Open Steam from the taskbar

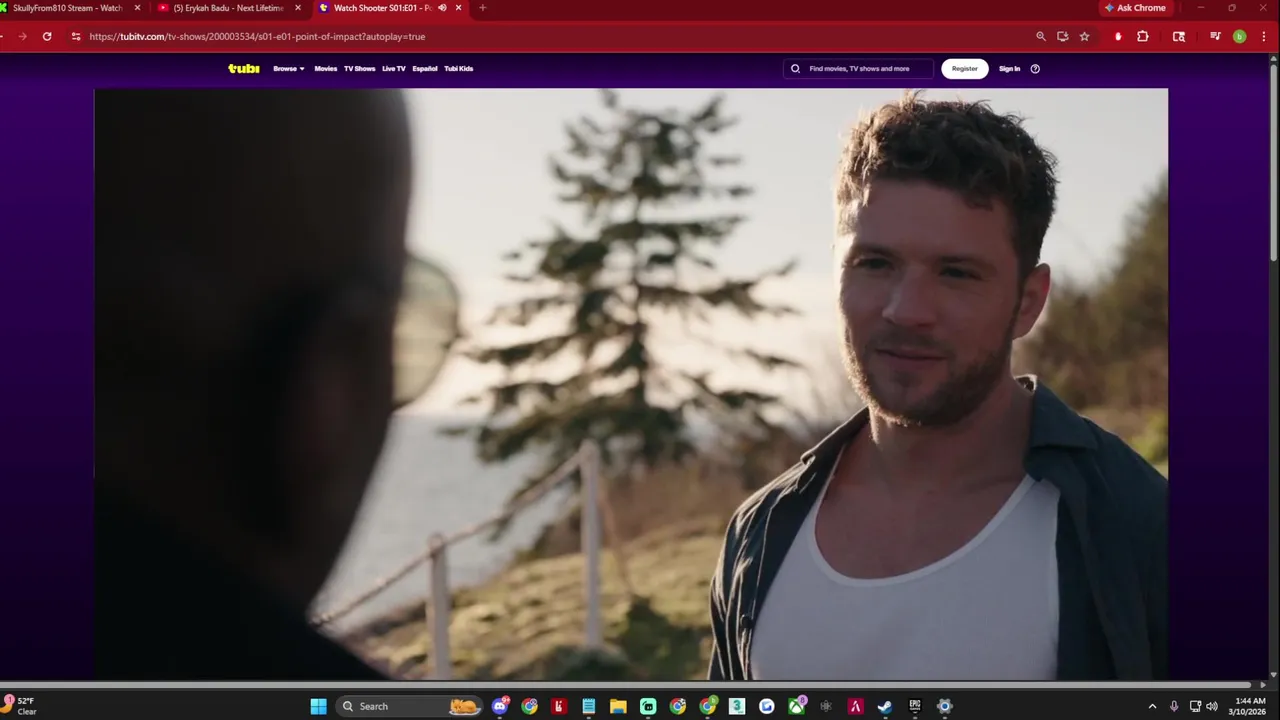[x=885, y=707]
